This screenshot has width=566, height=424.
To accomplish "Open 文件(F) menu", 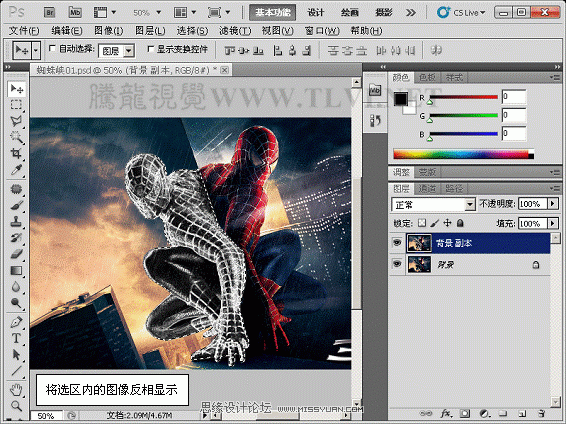I will point(24,31).
